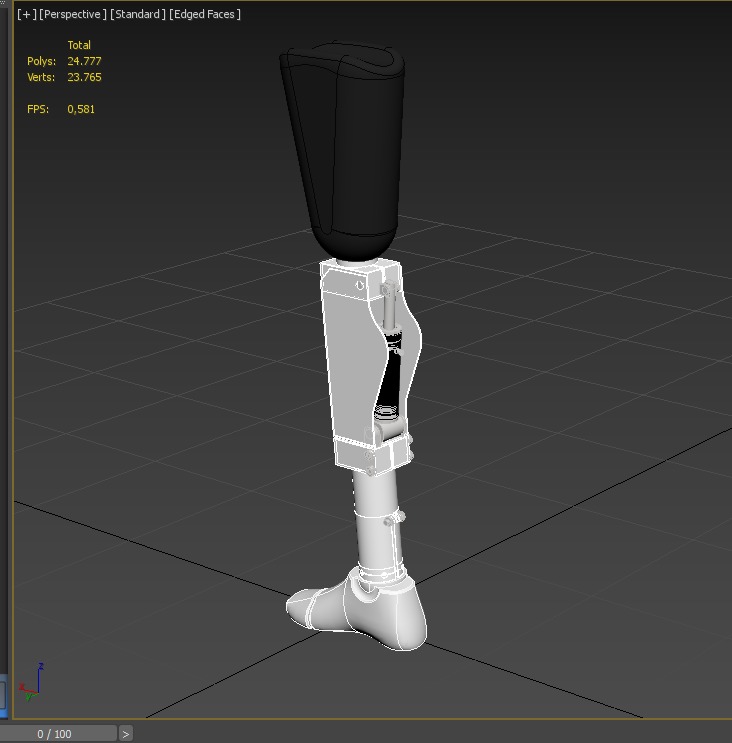The width and height of the screenshot is (732, 743).
Task: Click the XYZ axis tripod gizmo
Action: (31, 682)
